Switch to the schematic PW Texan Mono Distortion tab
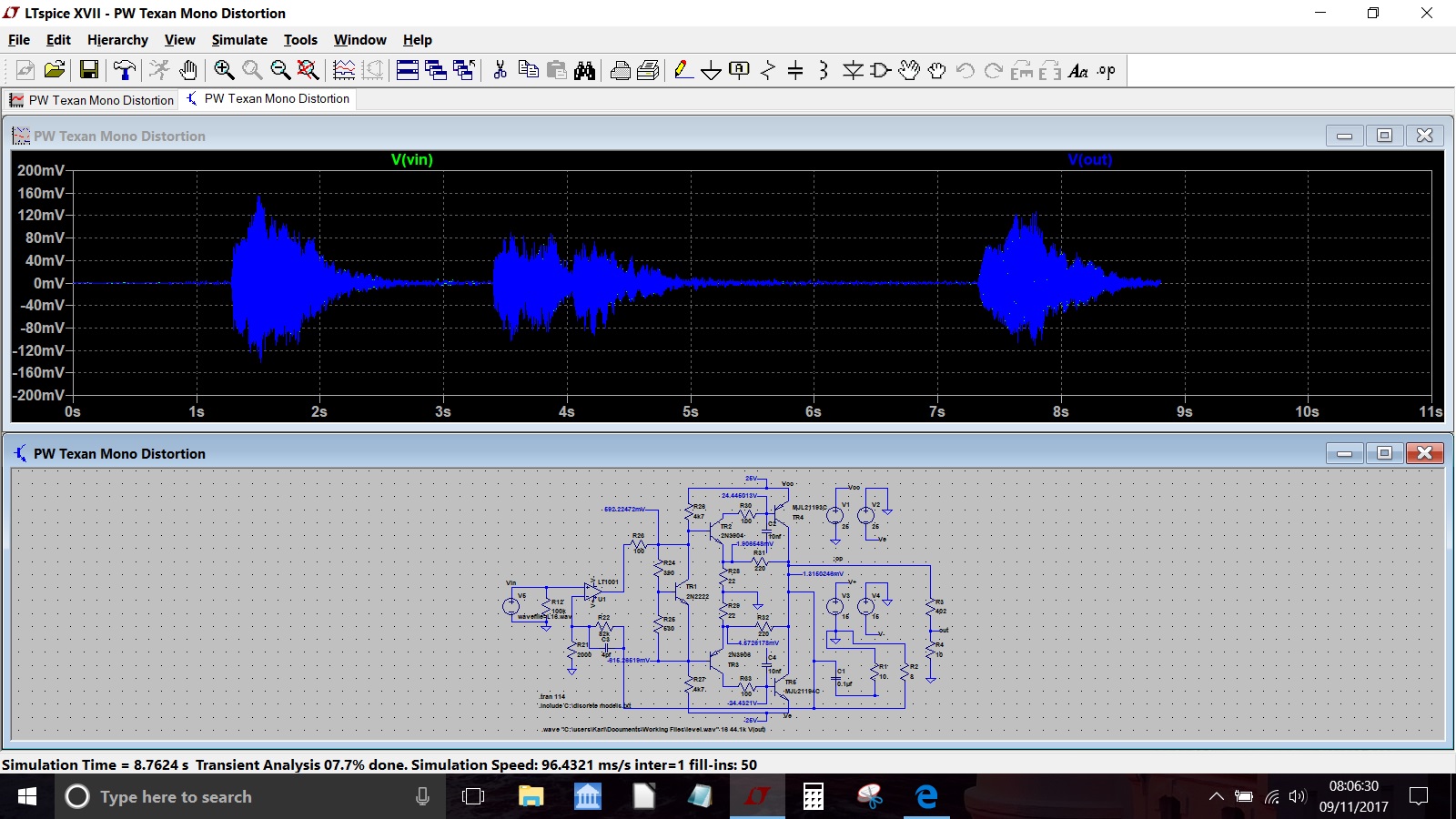 click(268, 98)
